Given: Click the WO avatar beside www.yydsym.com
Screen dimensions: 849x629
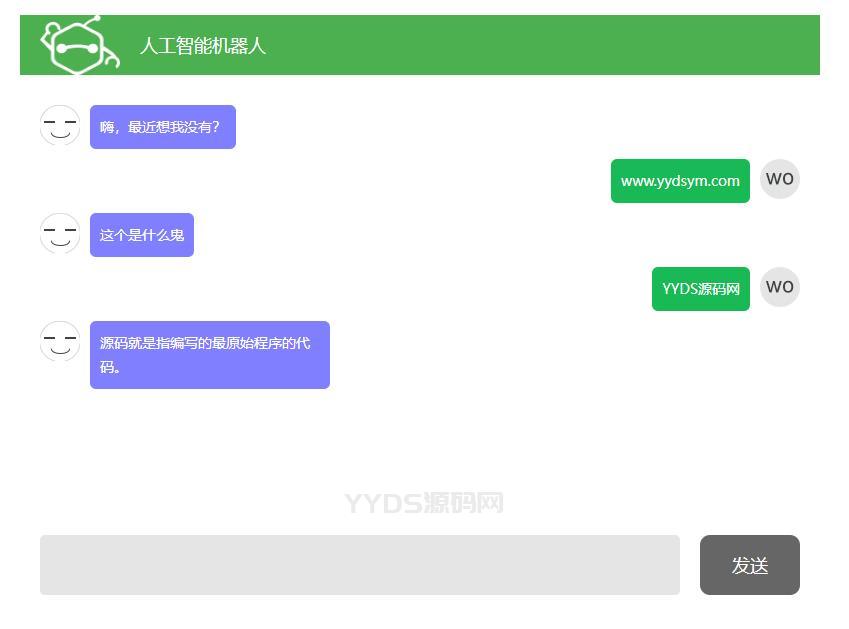Looking at the screenshot, I should coord(780,179).
